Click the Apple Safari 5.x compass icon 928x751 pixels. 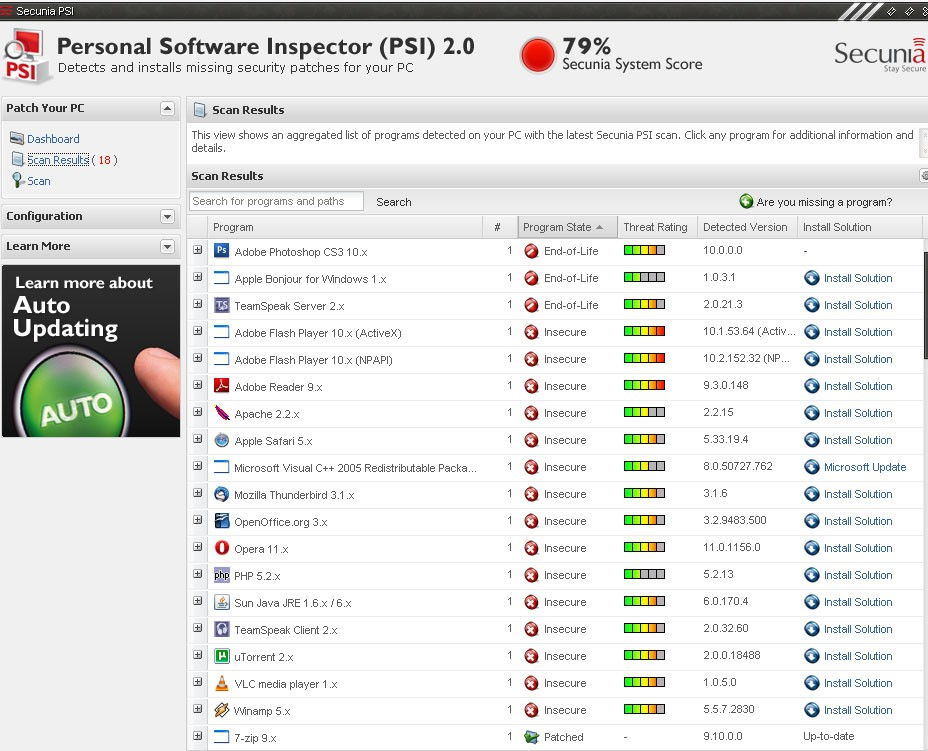pos(221,440)
